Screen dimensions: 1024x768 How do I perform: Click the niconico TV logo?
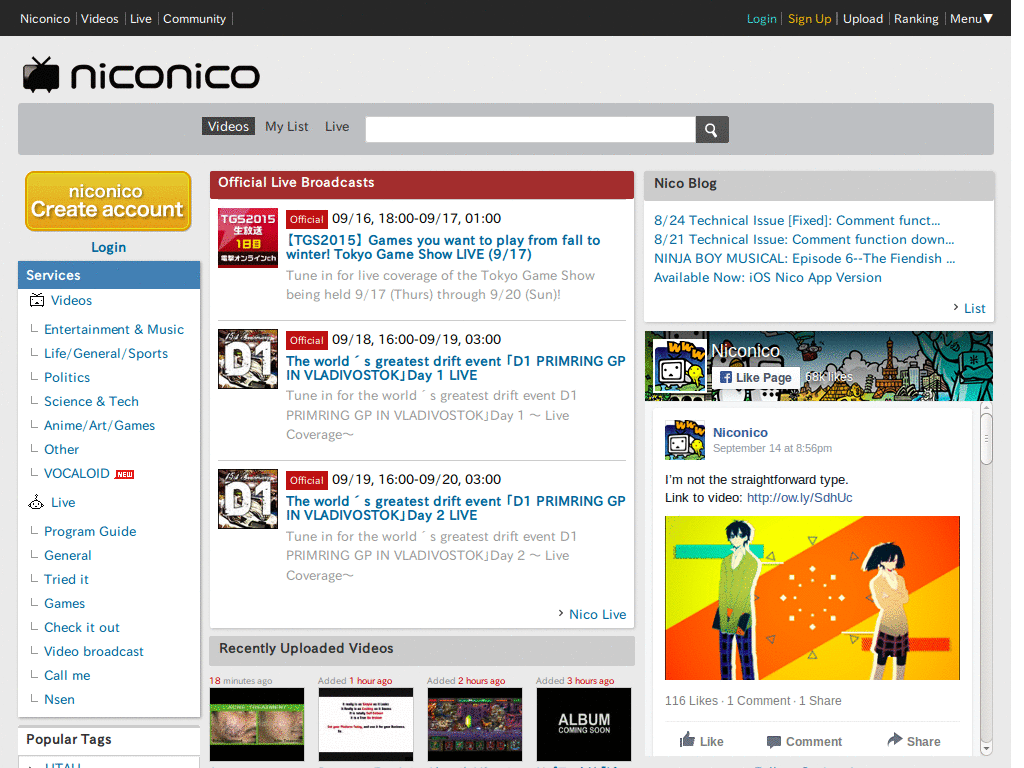(141, 74)
